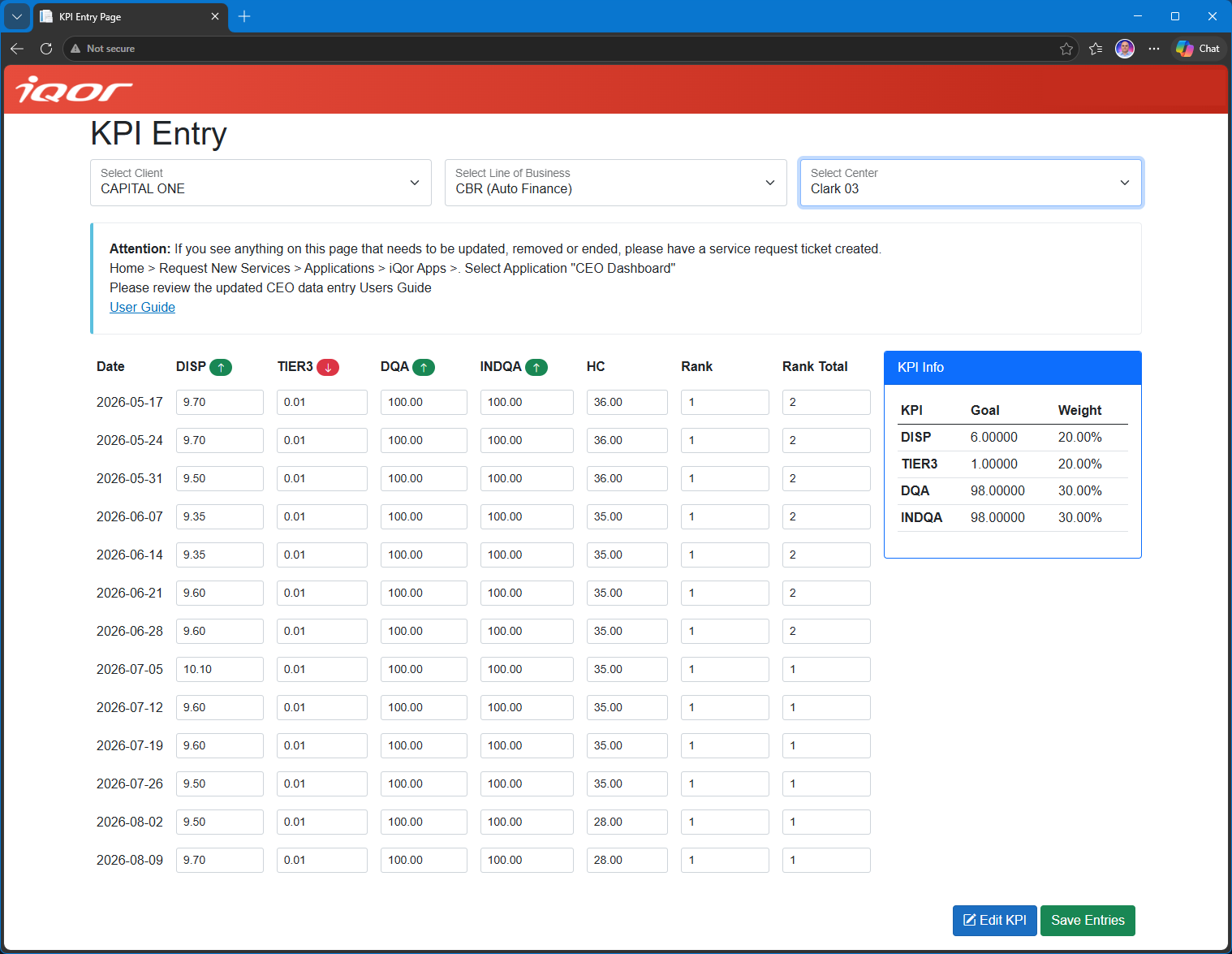Click the HC field for 2026-06-14

(627, 555)
